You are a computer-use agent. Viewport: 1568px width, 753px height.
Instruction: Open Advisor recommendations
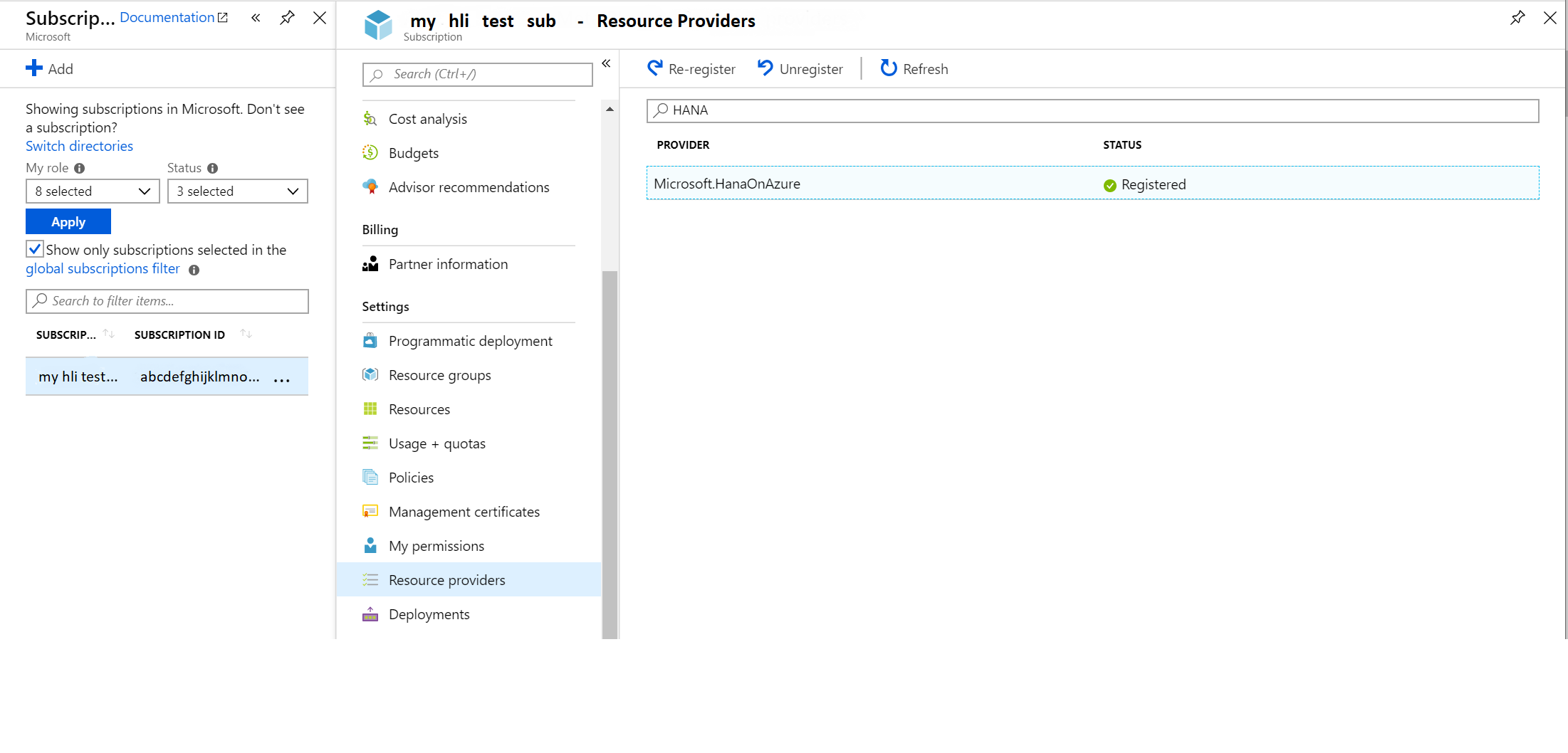coord(469,187)
